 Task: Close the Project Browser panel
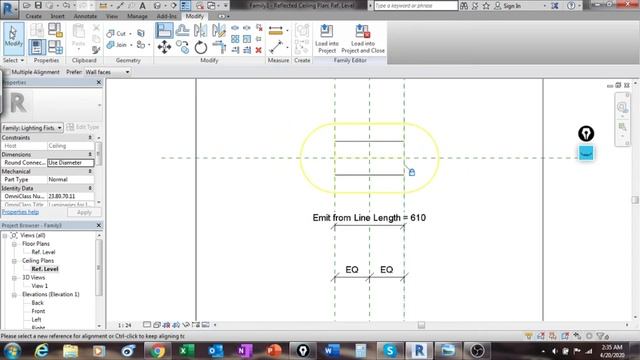99,225
